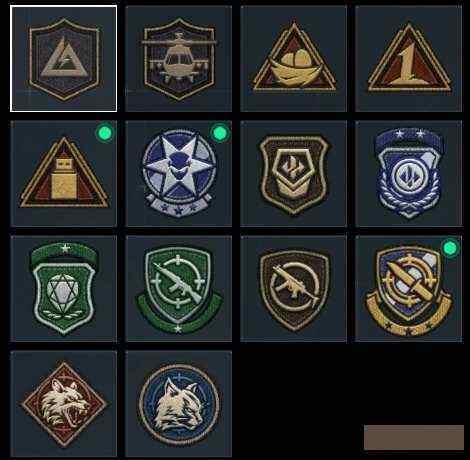Click the white selection border of first emblem

click(64, 6)
